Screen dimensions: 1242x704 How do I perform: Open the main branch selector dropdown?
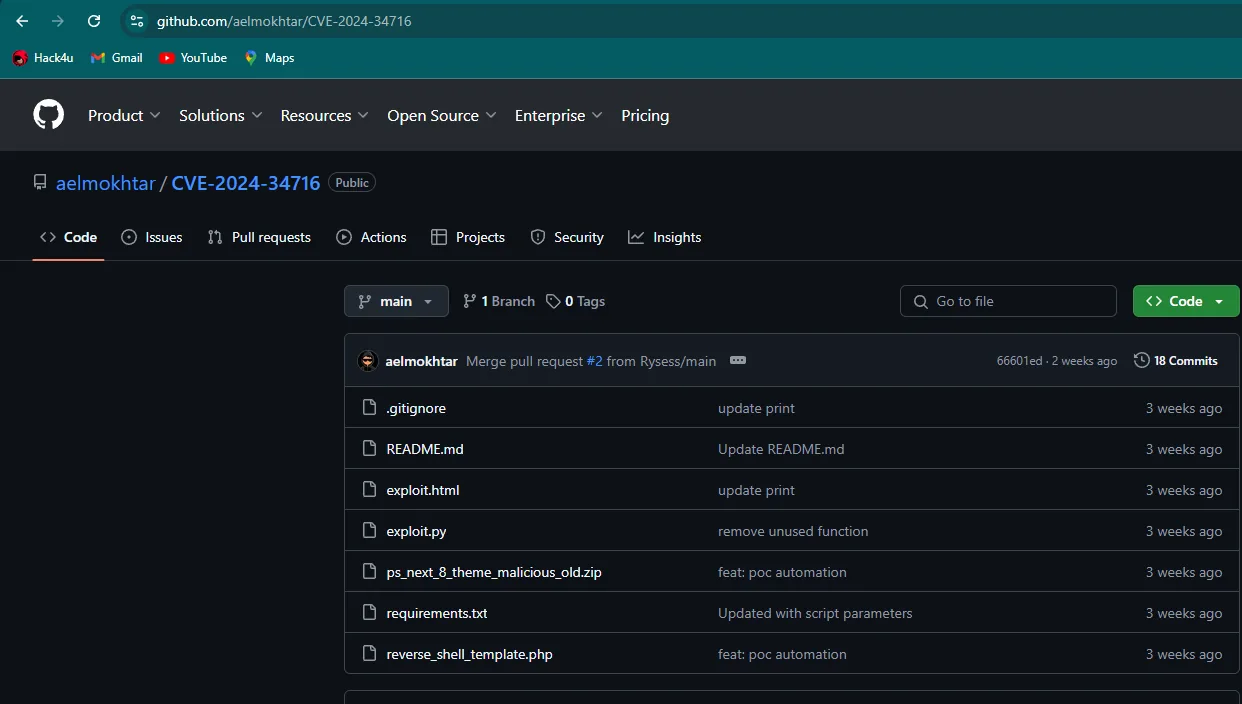pos(396,301)
